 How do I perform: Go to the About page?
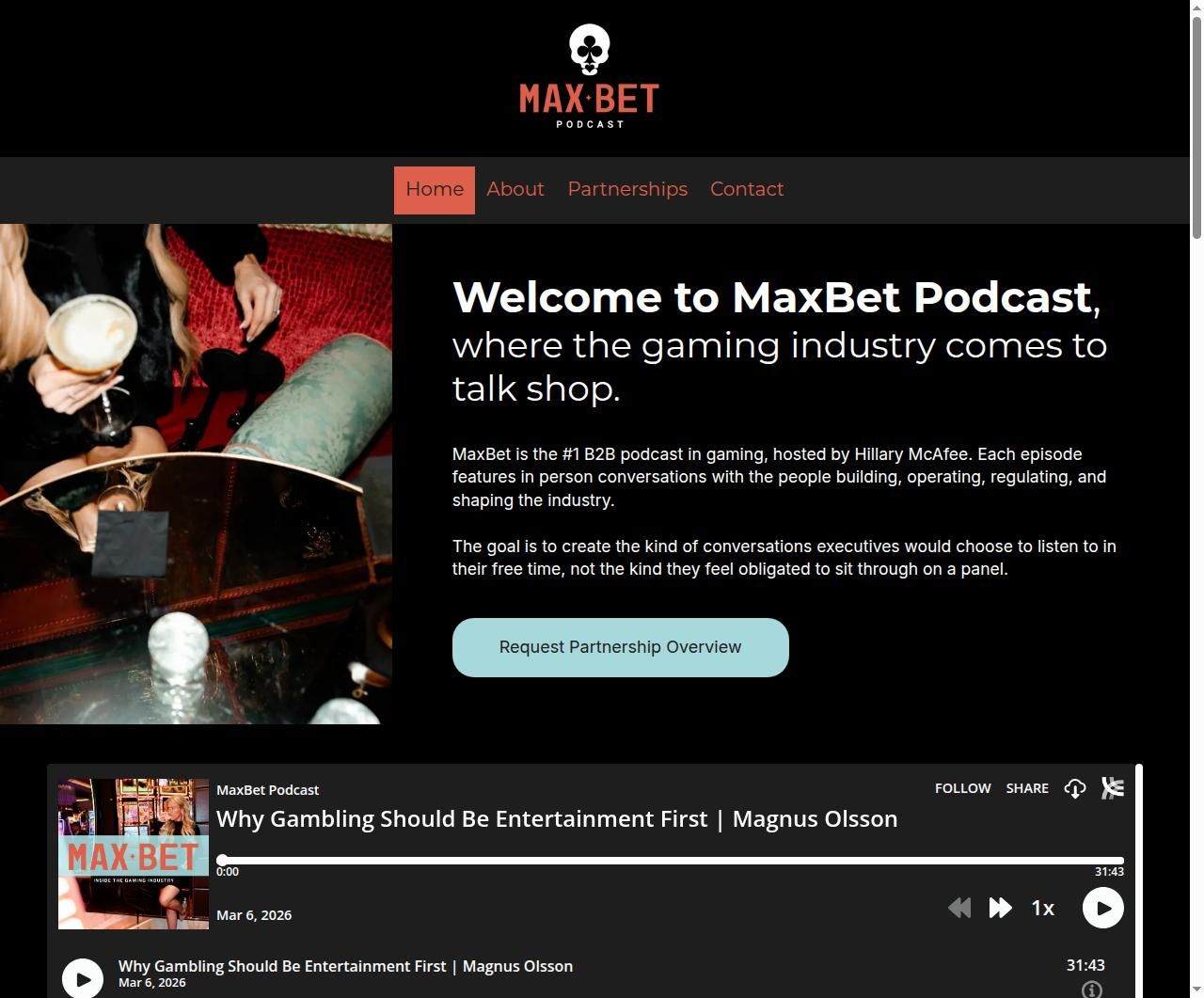tap(515, 190)
